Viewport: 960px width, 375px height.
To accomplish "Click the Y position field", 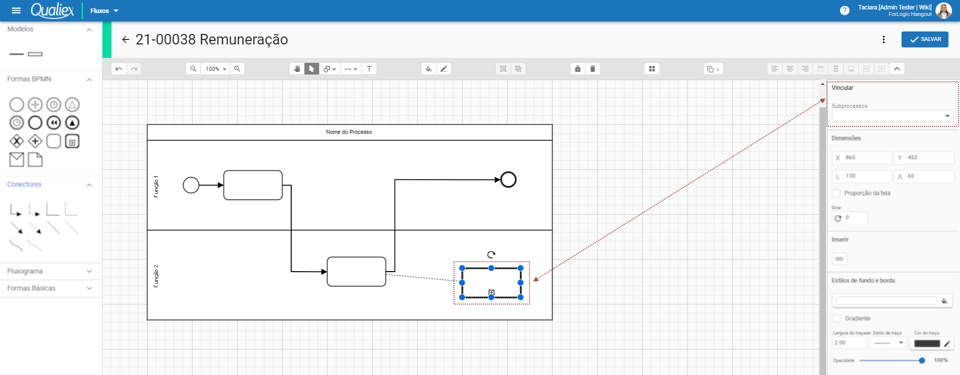I will (924, 158).
